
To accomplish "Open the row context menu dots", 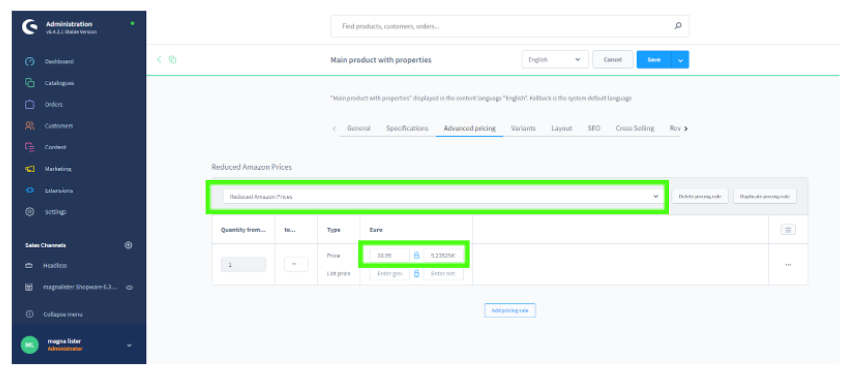I will tap(788, 265).
